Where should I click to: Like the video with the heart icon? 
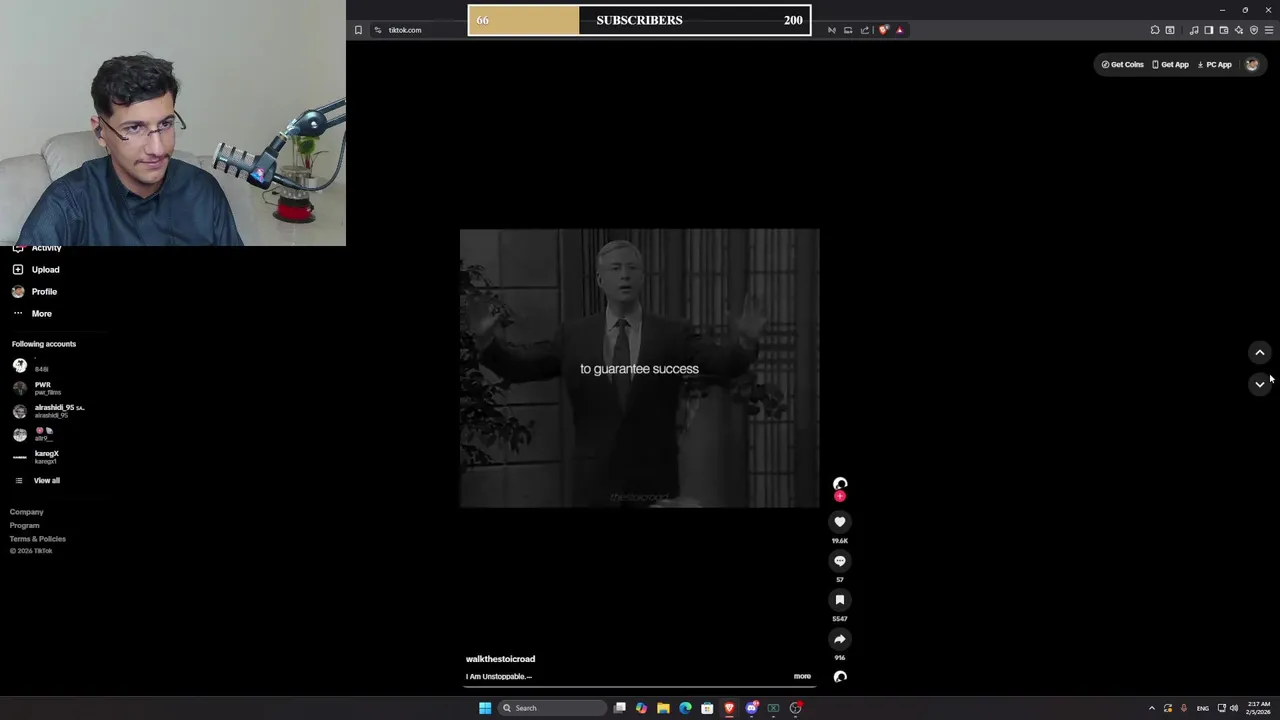[x=840, y=522]
